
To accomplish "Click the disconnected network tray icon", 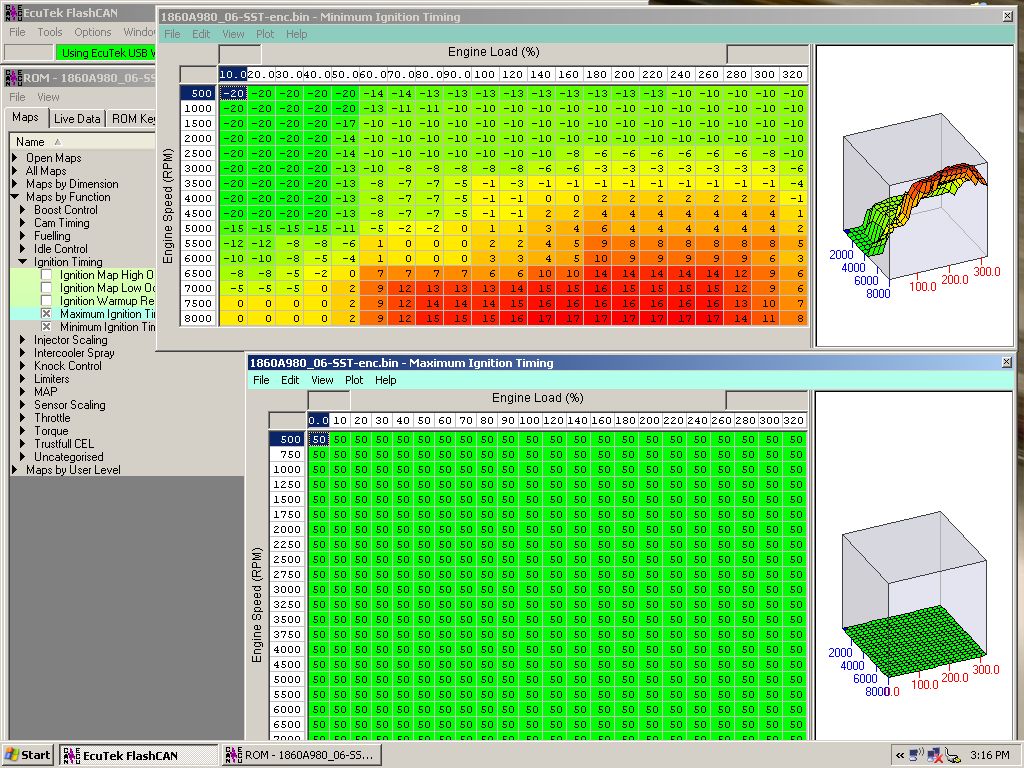I will click(935, 755).
